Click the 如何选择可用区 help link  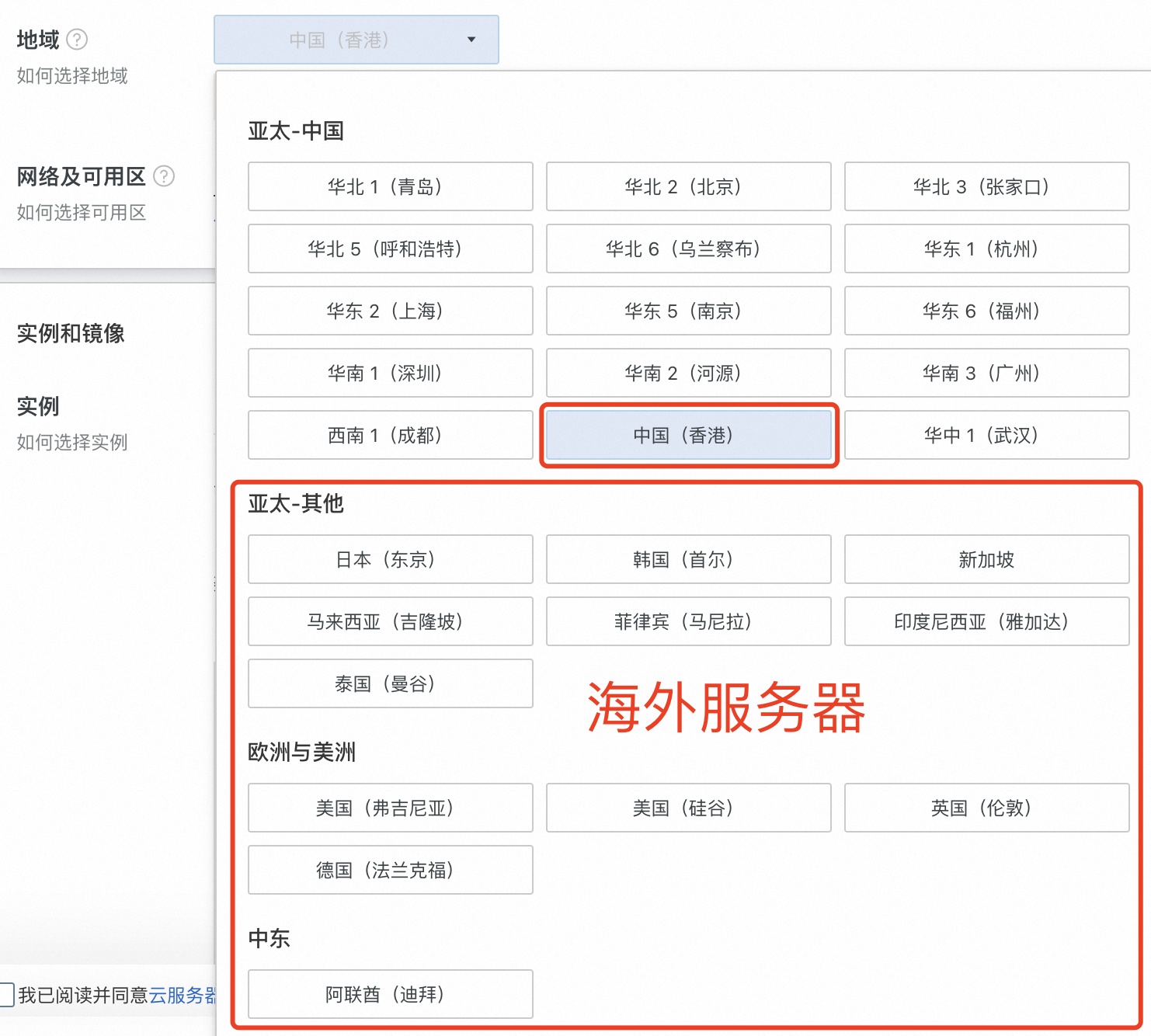[x=82, y=212]
